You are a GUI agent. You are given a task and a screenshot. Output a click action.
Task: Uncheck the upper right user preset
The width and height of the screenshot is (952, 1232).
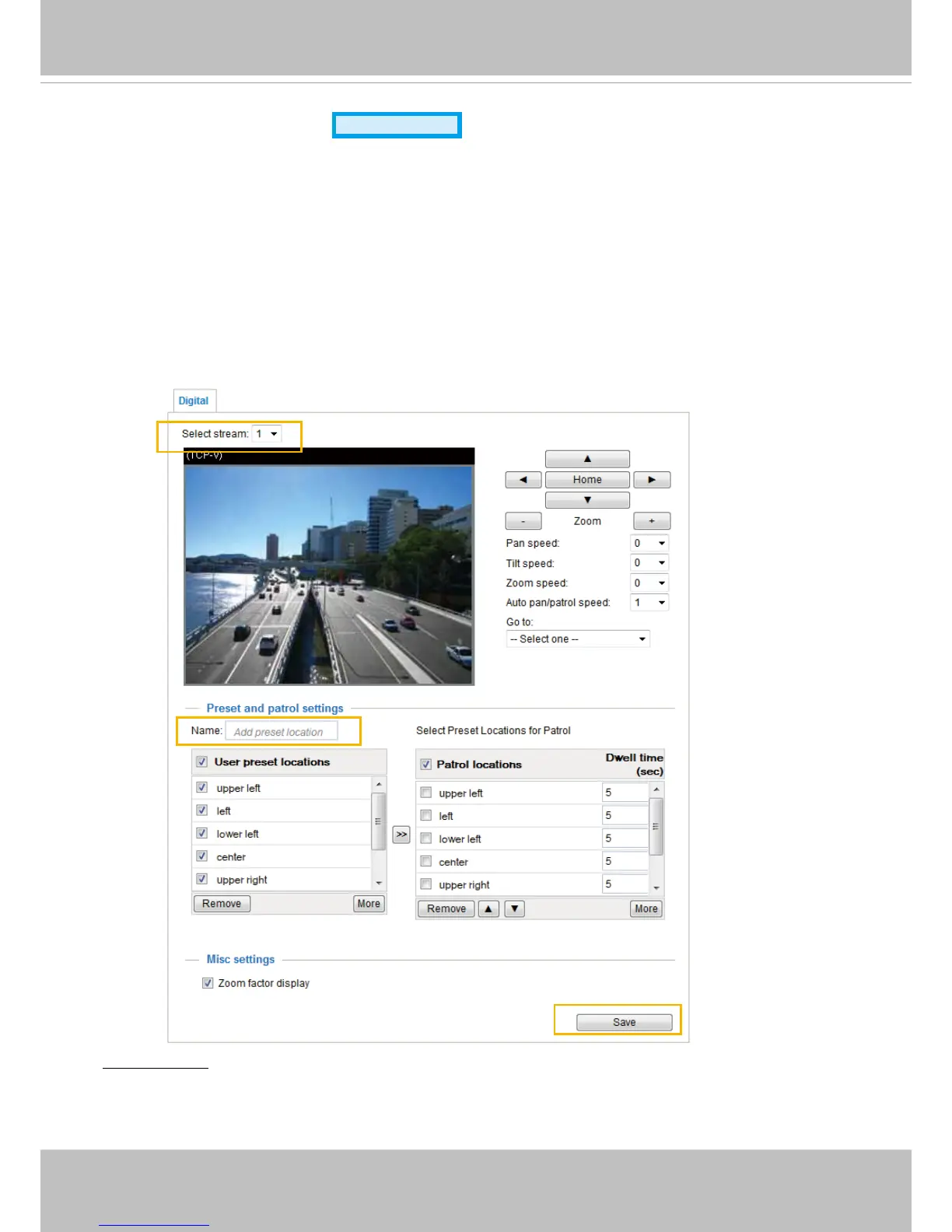202,880
